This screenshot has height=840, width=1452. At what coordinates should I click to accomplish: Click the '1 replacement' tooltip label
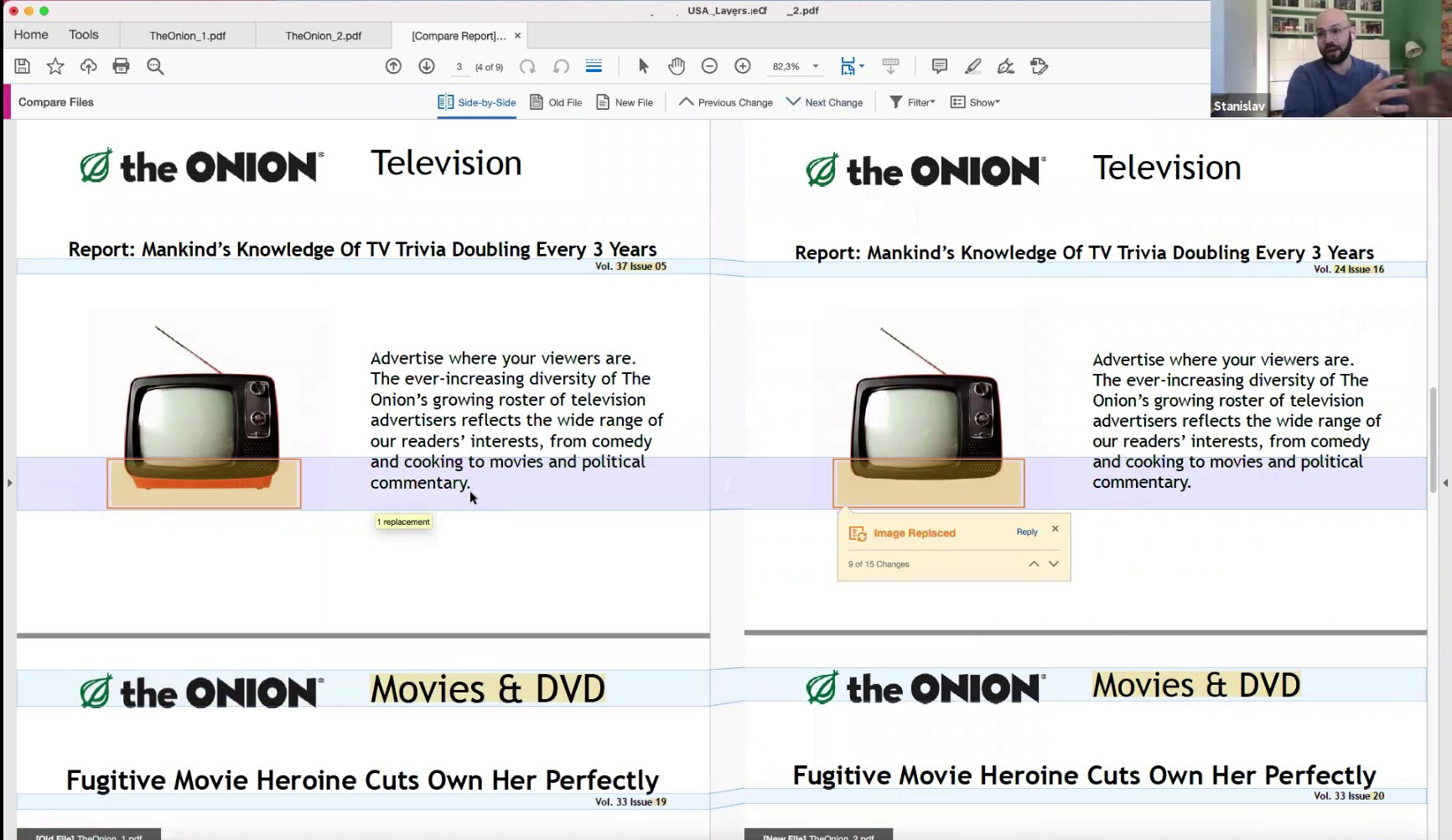[404, 521]
